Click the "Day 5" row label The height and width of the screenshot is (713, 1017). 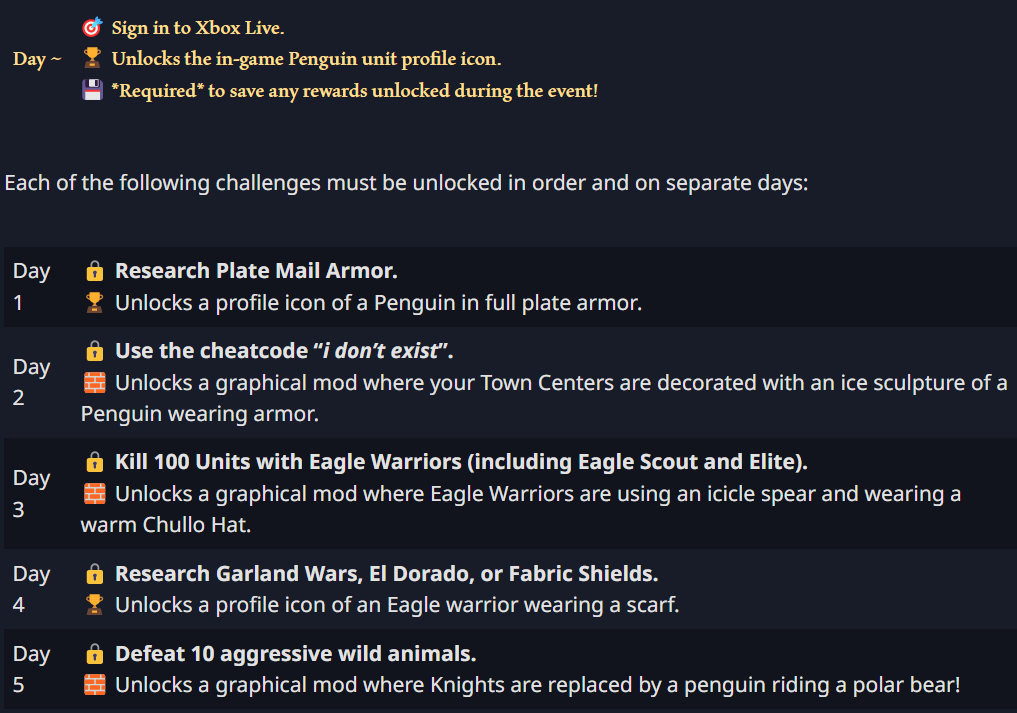31,669
